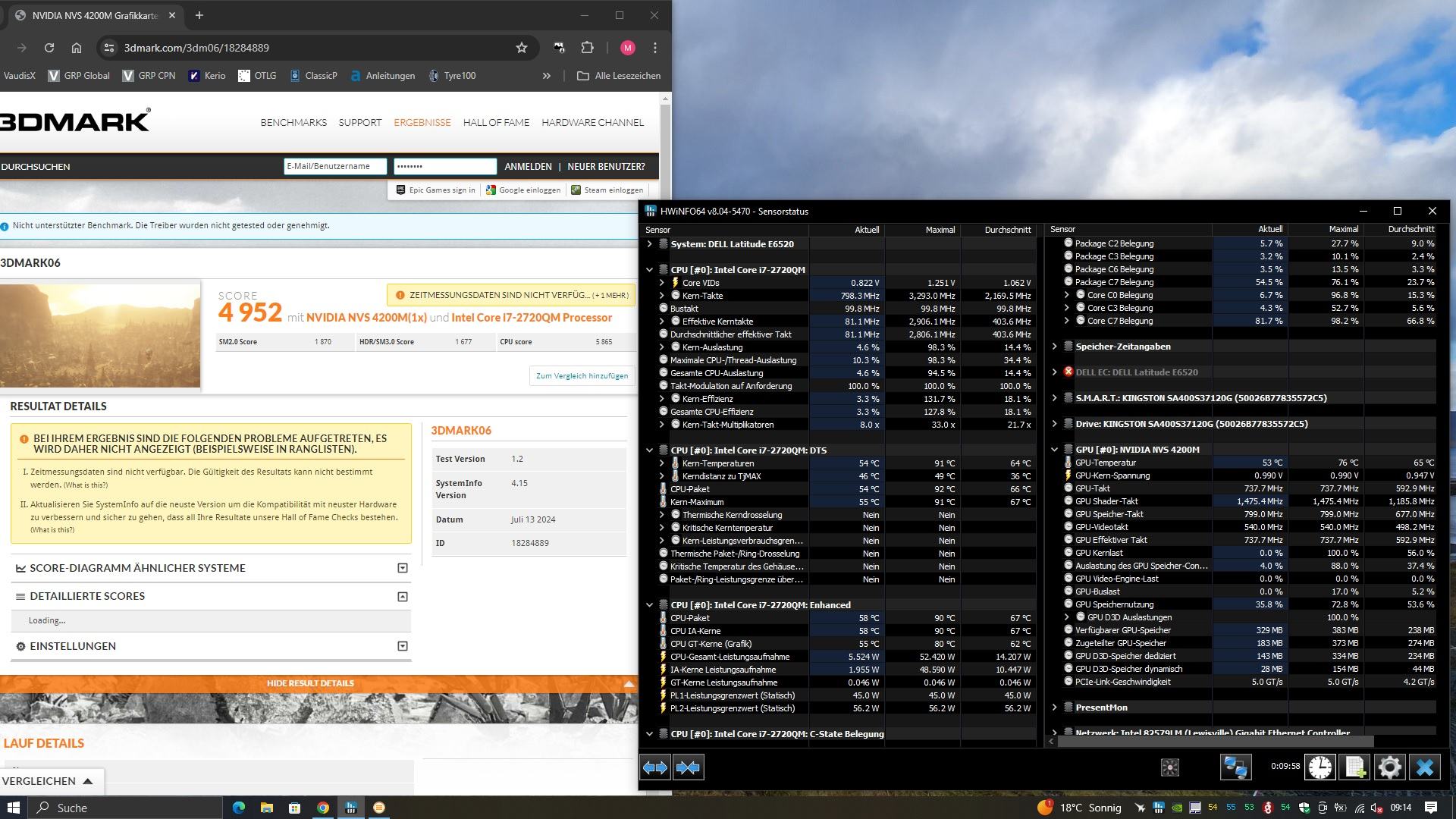Open Google Chrome taskbar icon
Viewport: 1456px width, 819px height.
(323, 808)
